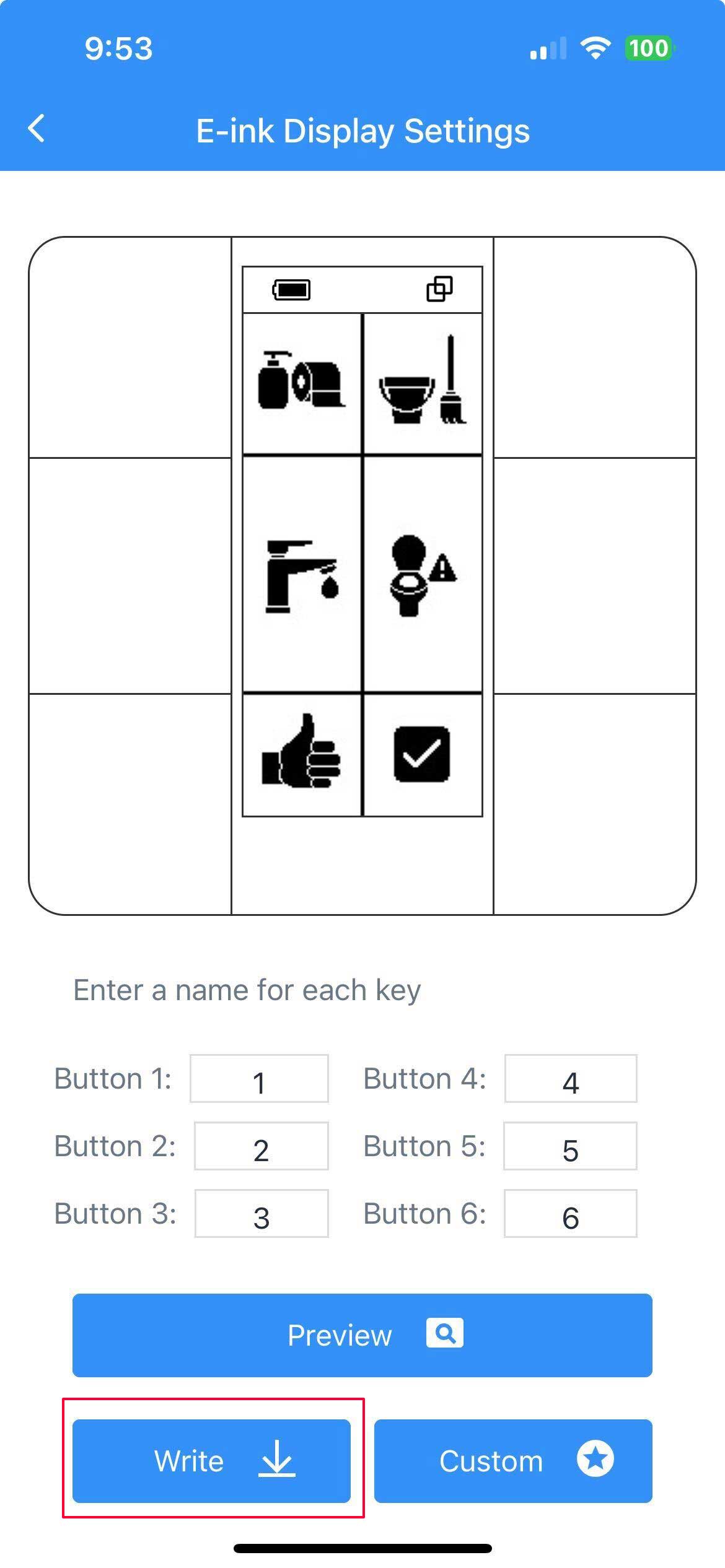Image resolution: width=725 pixels, height=1568 pixels.
Task: Tap the overlapping squares copy icon
Action: 439,289
